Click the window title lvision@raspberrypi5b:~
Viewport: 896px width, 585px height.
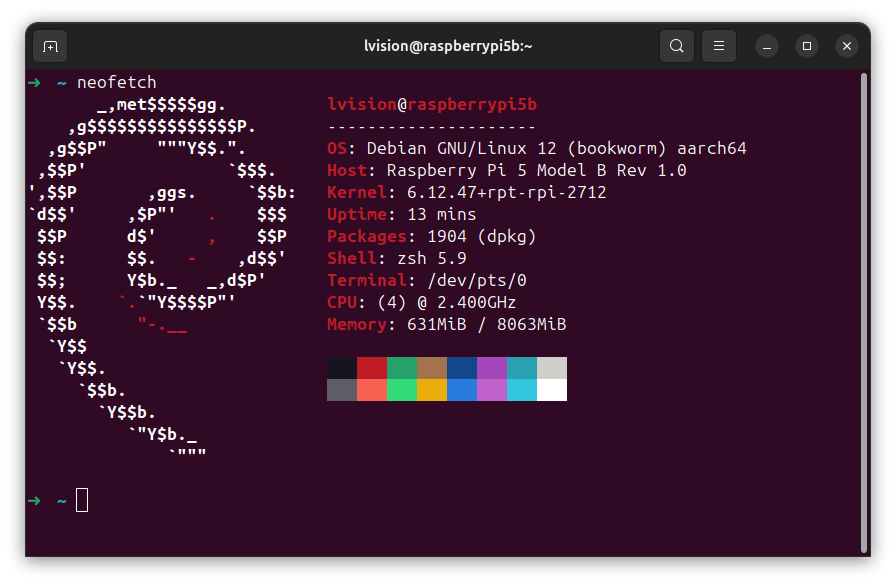click(448, 46)
